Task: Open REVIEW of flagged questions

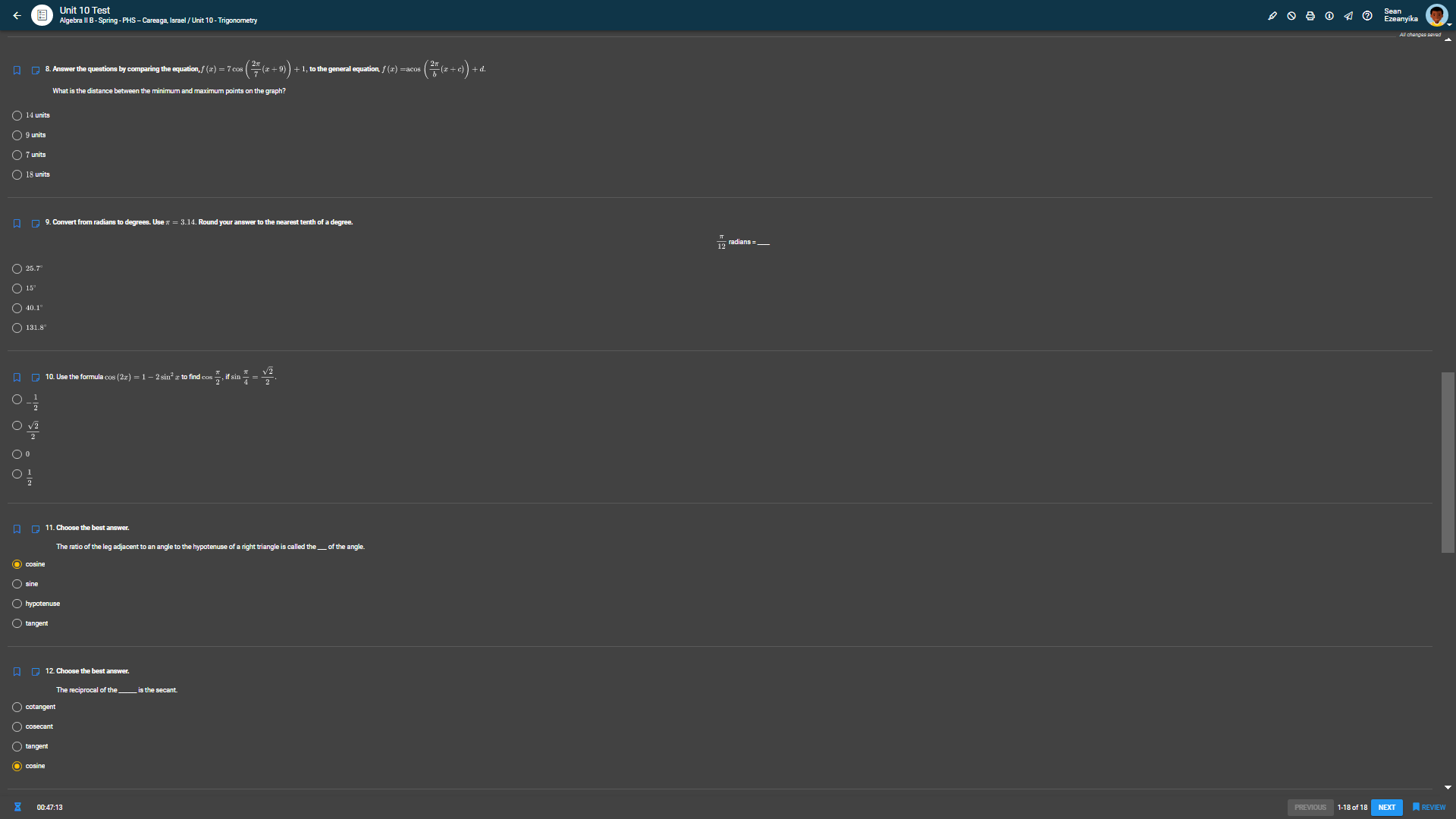Action: click(1429, 808)
